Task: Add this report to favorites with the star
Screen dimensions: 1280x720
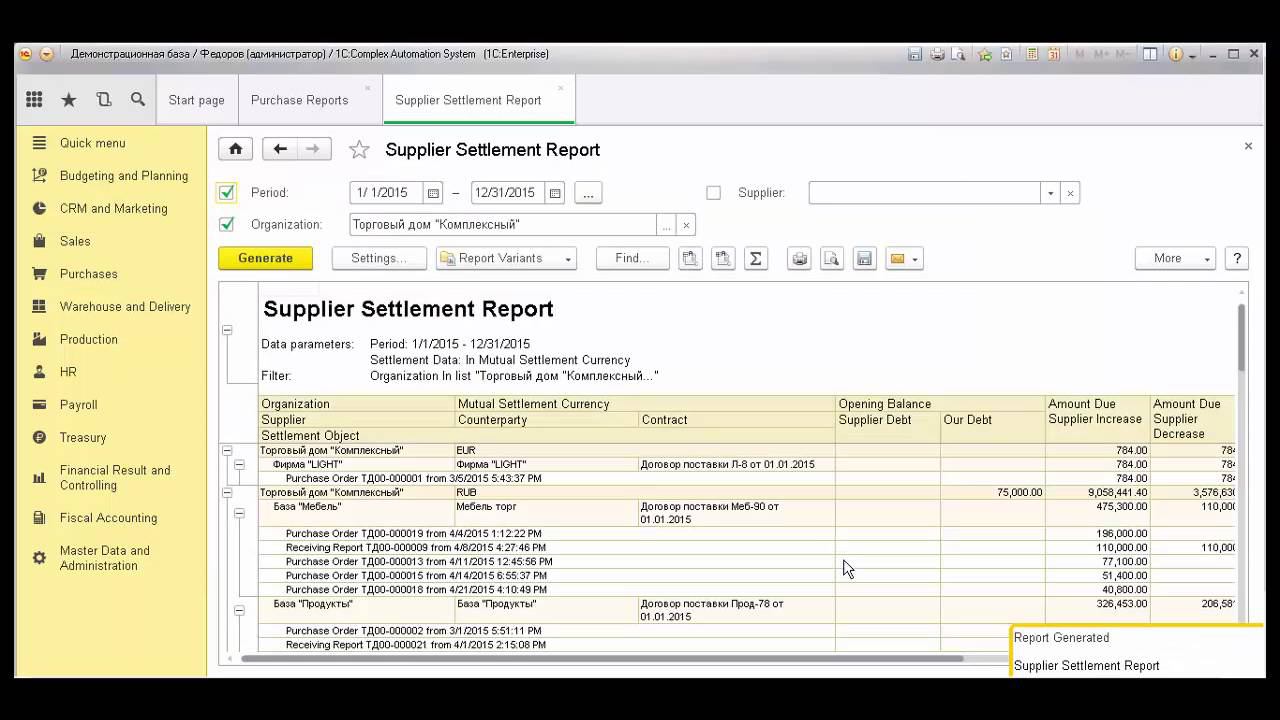Action: [359, 150]
